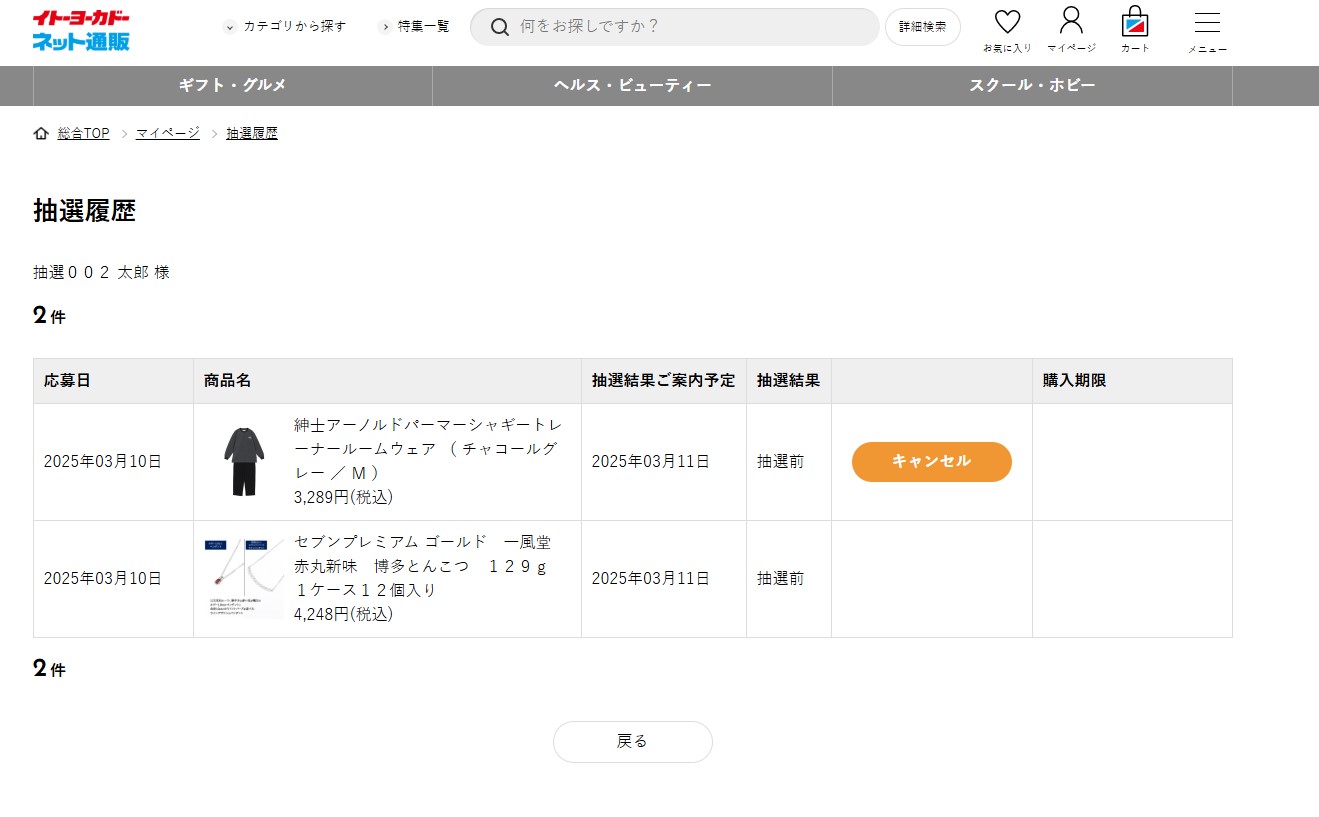
Task: Click the 戻る button
Action: point(632,742)
